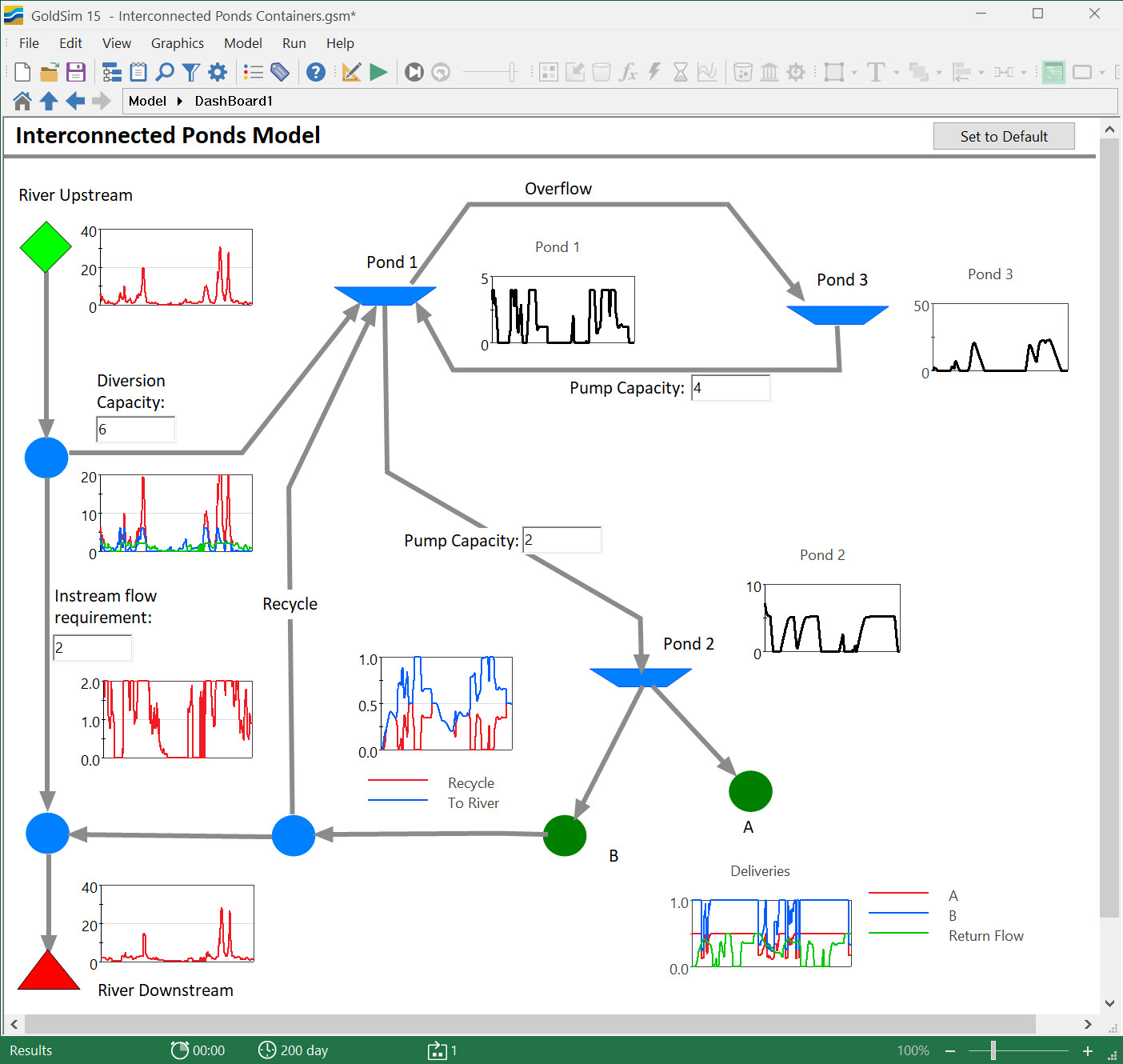Viewport: 1123px width, 1064px height.
Task: Navigate to the Home container
Action: tap(22, 101)
